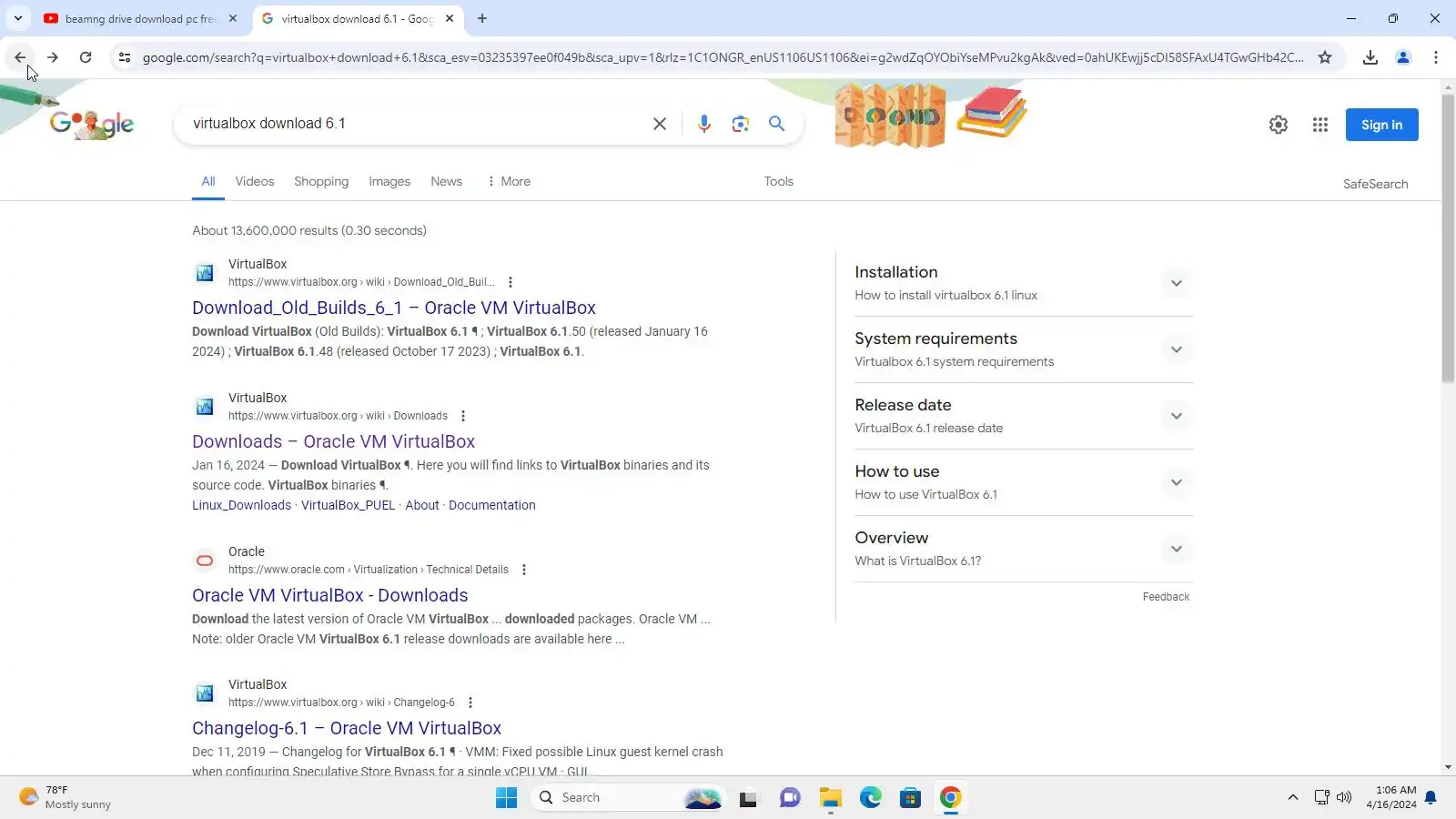Viewport: 1456px width, 819px height.
Task: Open search Tools options
Action: pyautogui.click(x=778, y=181)
